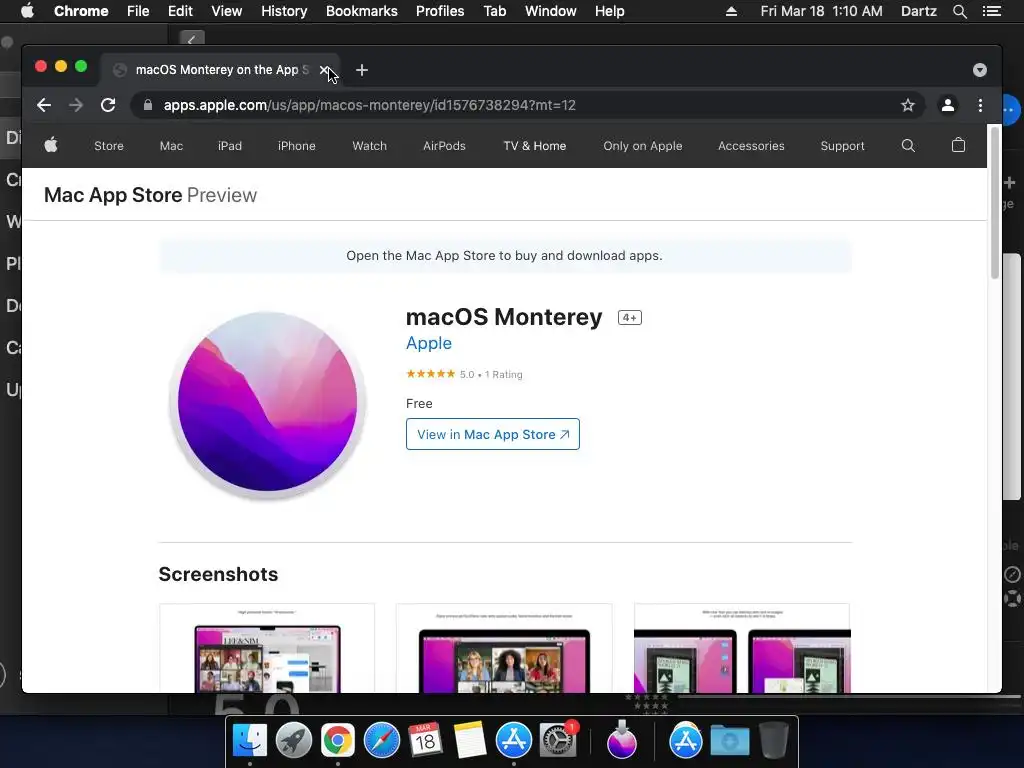Open Notes from the Dock

point(470,741)
